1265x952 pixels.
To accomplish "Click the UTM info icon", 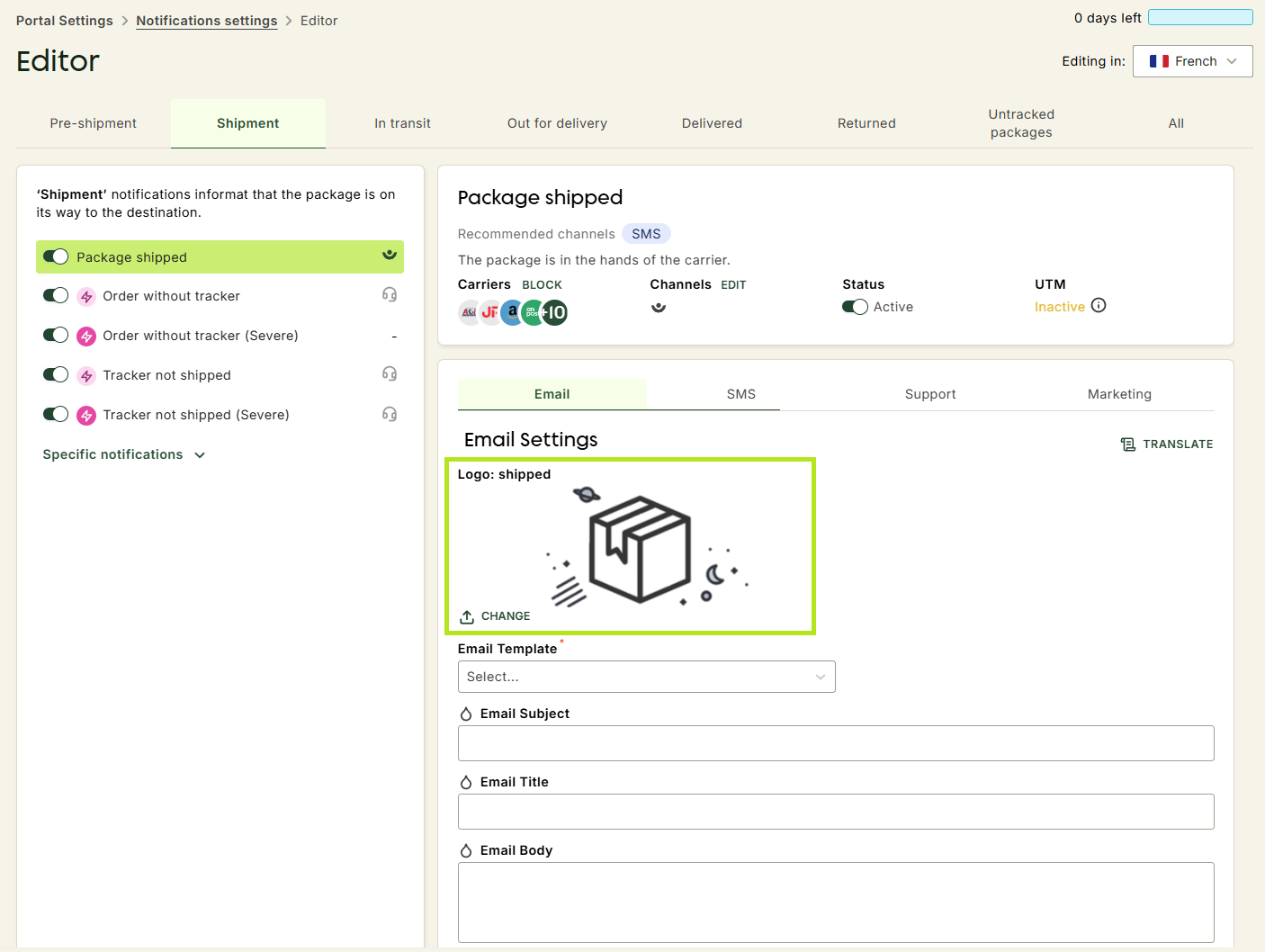I will click(1099, 305).
